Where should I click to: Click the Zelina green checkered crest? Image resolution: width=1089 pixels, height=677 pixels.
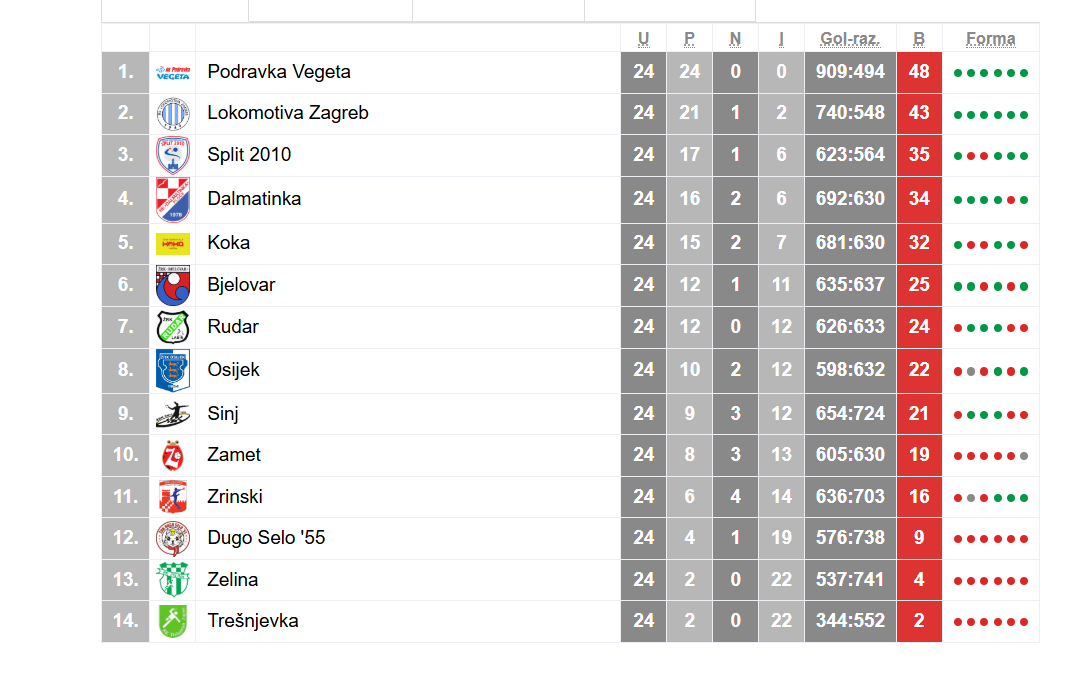[x=173, y=580]
